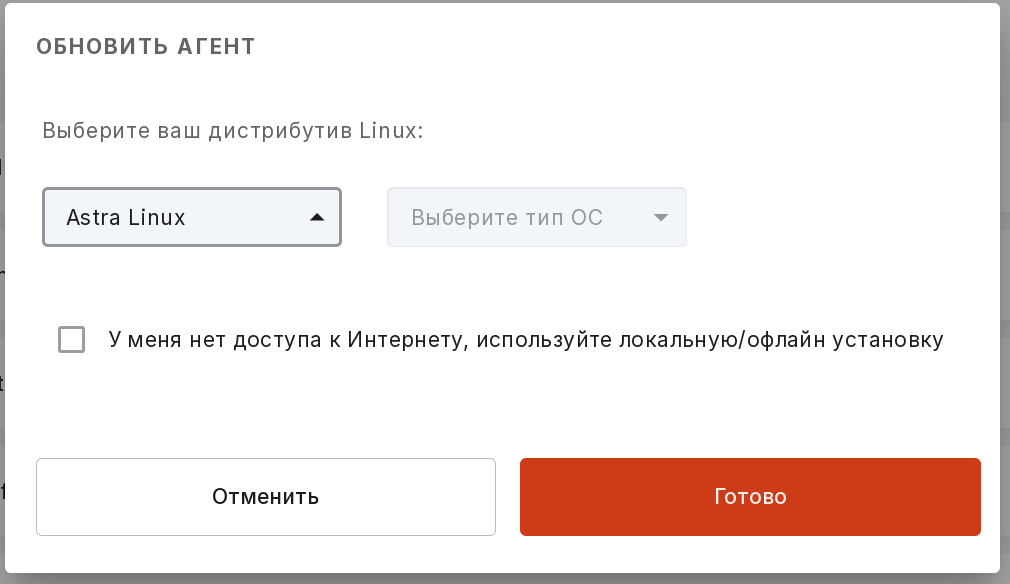This screenshot has height=584, width=1010.
Task: Click blank dialog area right of the OS type dropdown
Action: coord(837,217)
